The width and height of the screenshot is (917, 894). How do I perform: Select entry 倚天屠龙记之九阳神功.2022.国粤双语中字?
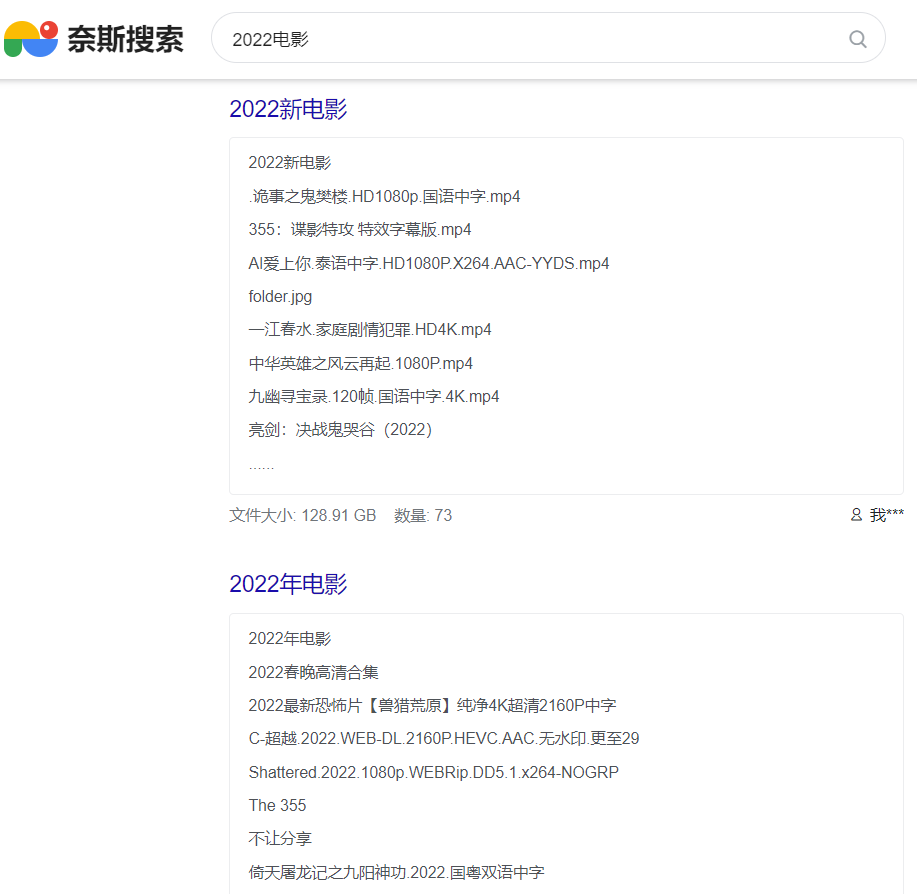pos(396,872)
